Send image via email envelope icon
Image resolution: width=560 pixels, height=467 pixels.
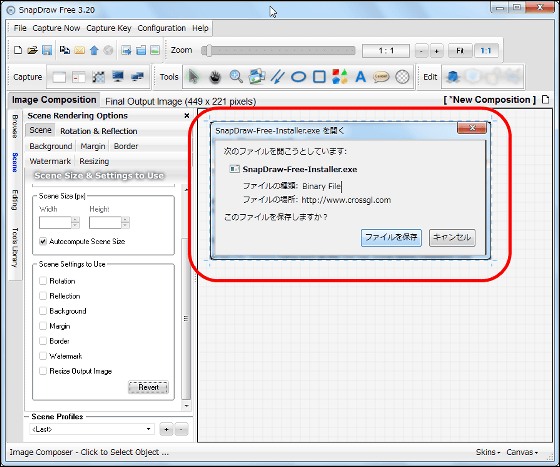point(79,50)
